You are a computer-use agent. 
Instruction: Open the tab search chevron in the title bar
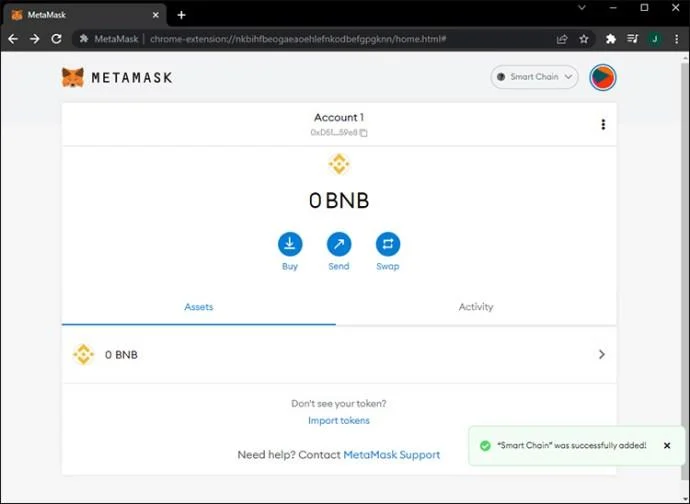(582, 8)
